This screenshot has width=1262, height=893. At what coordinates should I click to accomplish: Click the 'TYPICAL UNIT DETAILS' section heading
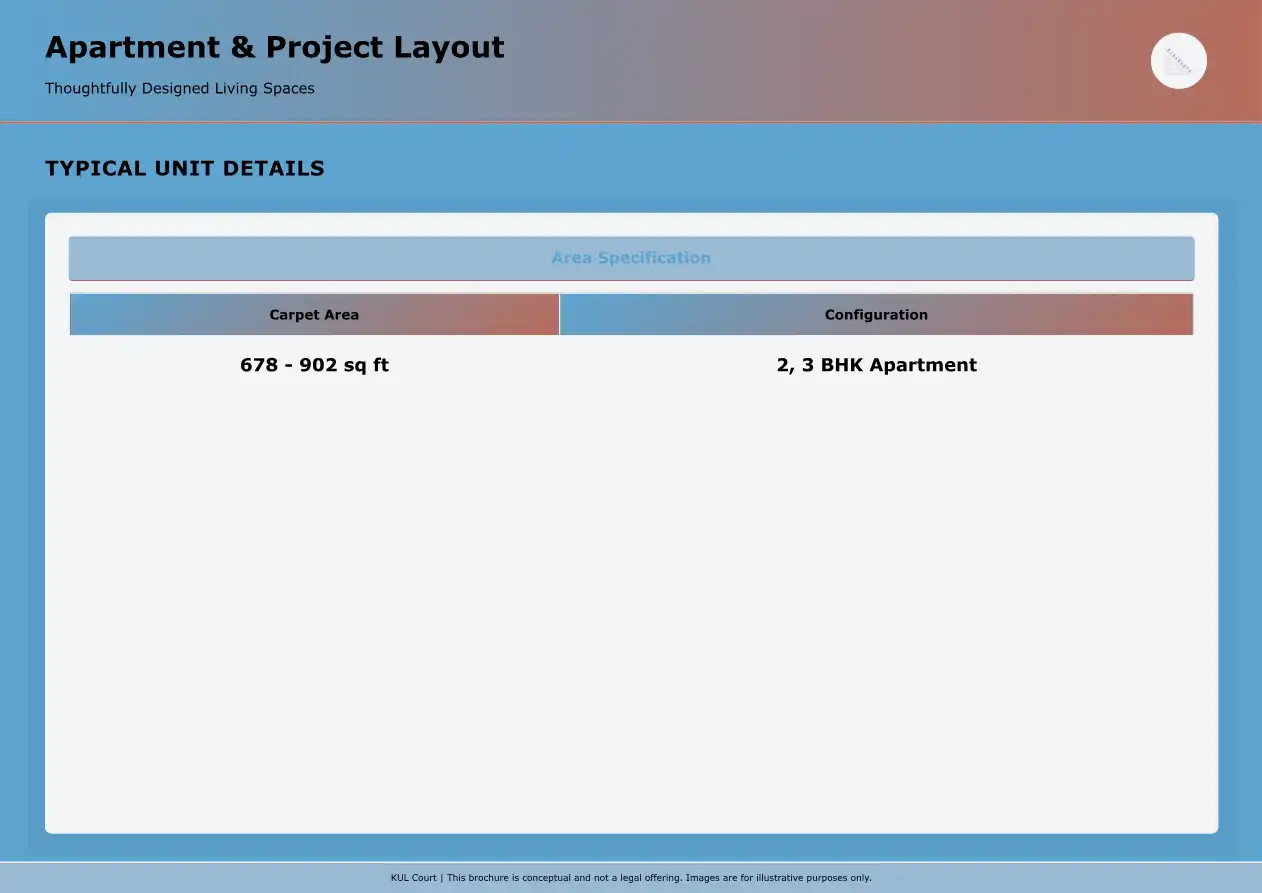point(185,168)
